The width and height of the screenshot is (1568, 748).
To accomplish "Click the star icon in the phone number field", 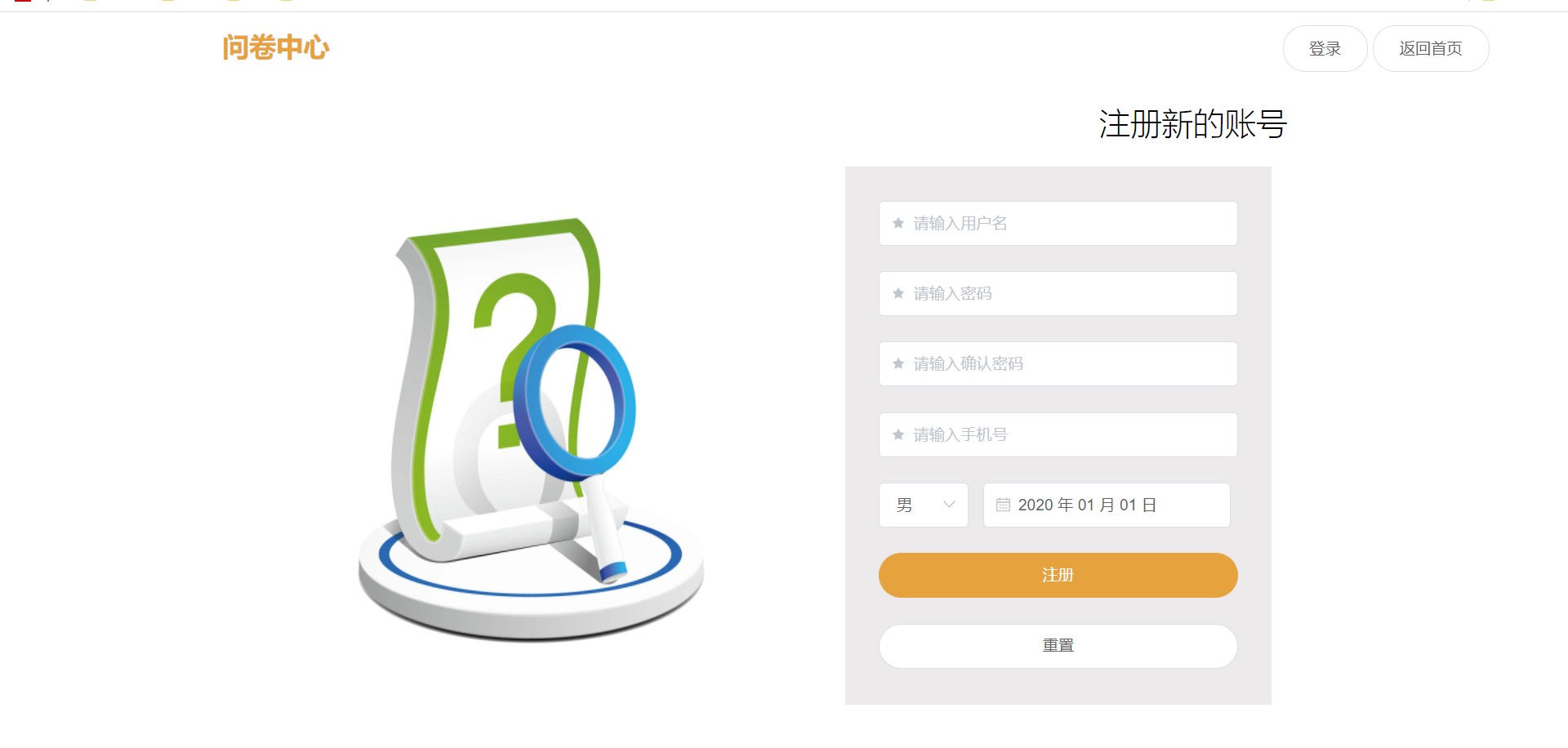I will coord(898,434).
